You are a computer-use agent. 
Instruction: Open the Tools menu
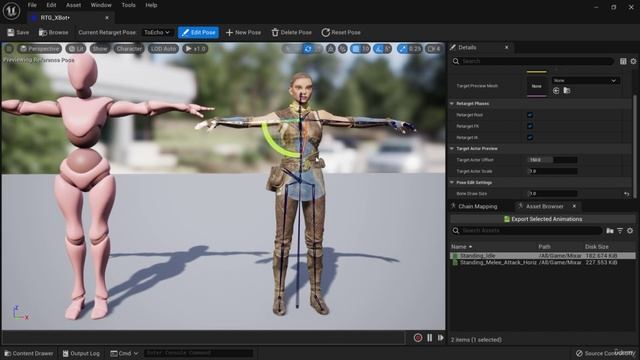click(x=128, y=5)
